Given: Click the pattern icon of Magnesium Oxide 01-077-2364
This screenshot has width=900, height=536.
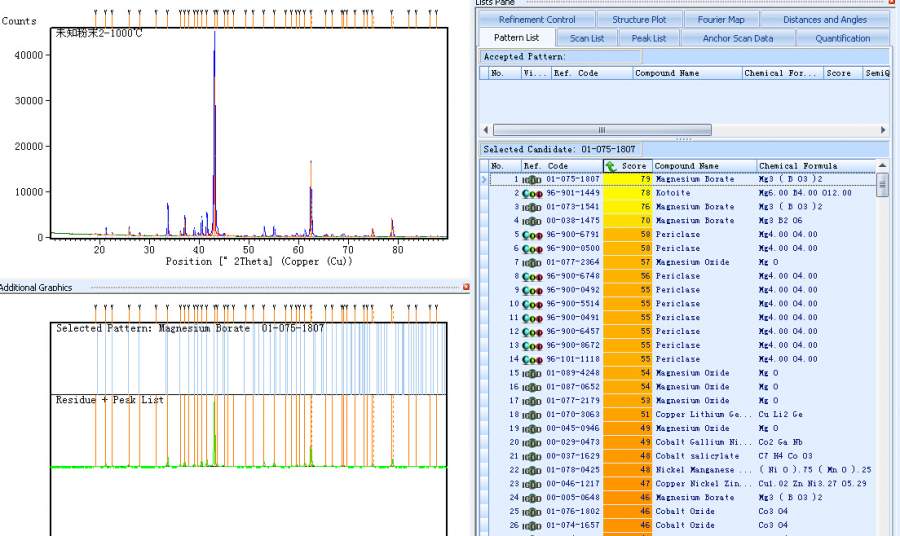Looking at the screenshot, I should 532,262.
